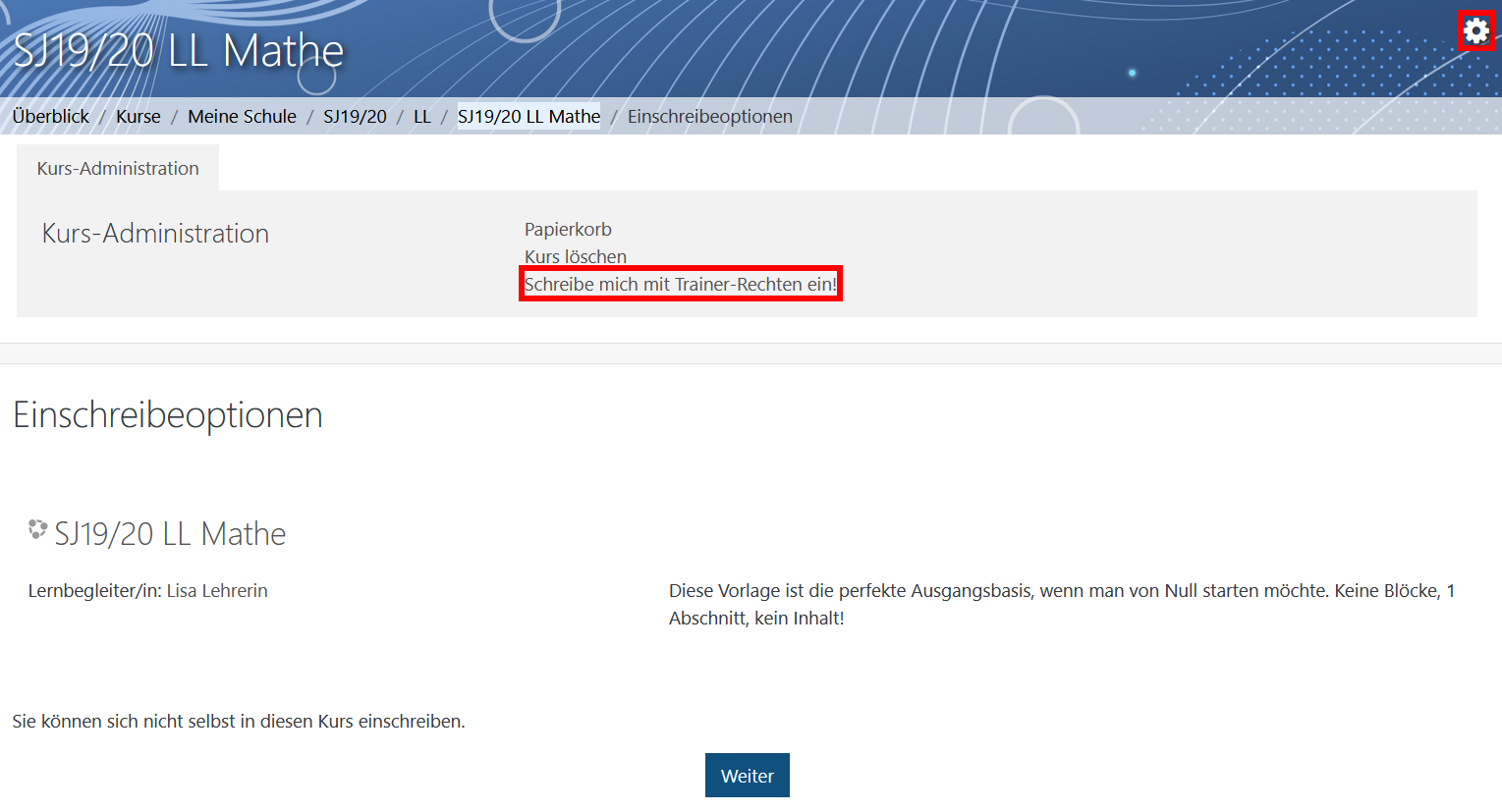Click the Kurs-Administration panel heading
This screenshot has height=812, width=1502.
coord(155,234)
